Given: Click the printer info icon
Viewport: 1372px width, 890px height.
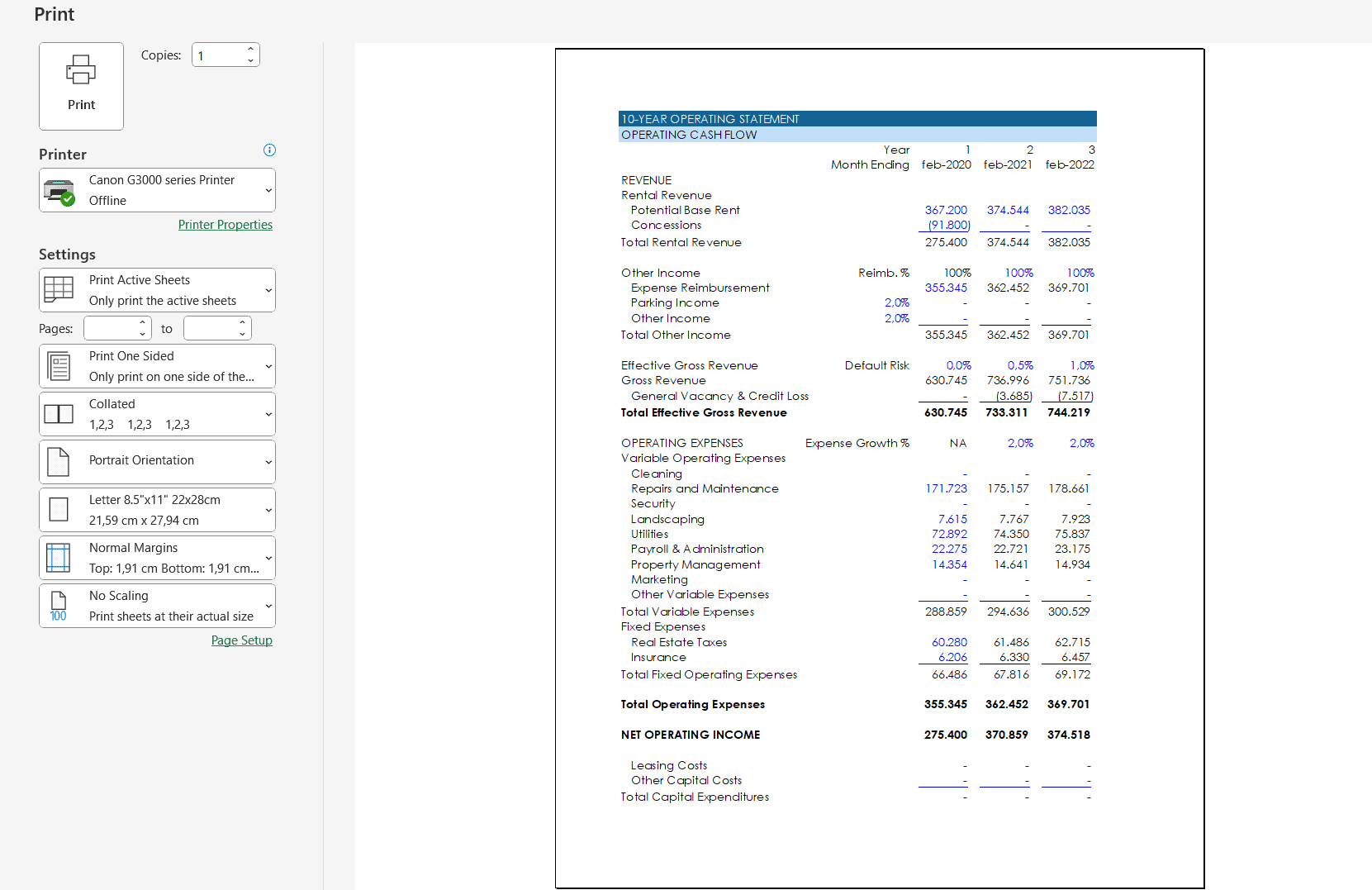Looking at the screenshot, I should click(x=269, y=150).
